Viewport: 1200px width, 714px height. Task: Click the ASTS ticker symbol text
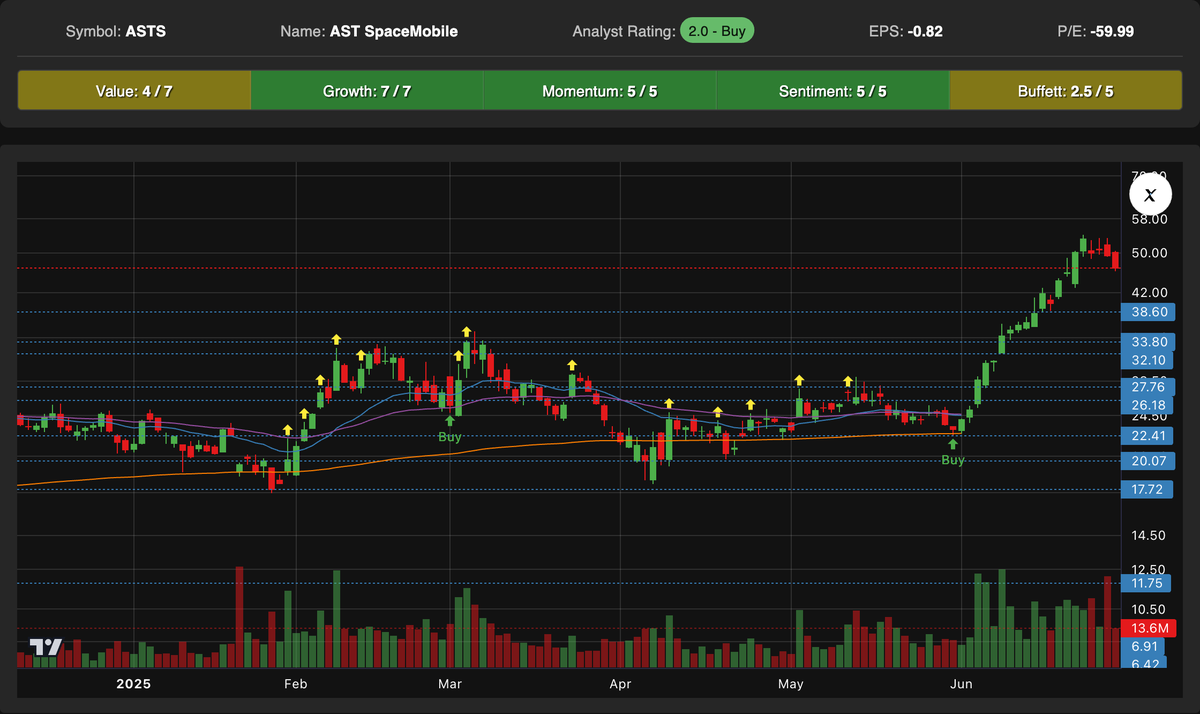(146, 31)
